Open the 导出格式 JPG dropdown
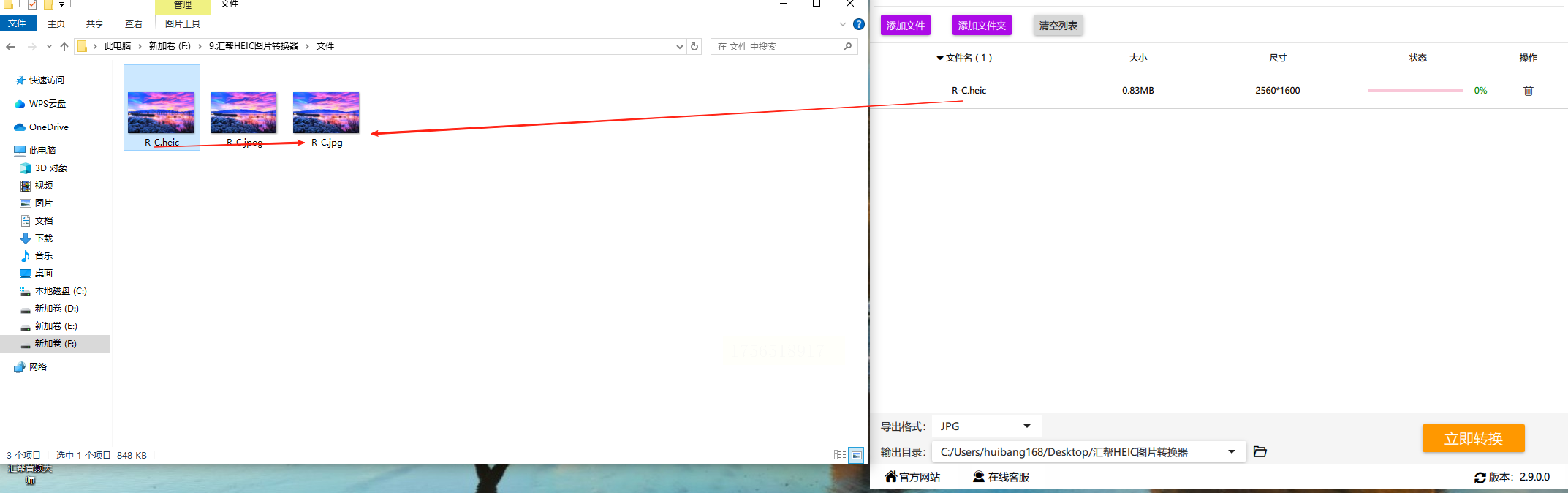 coord(986,426)
